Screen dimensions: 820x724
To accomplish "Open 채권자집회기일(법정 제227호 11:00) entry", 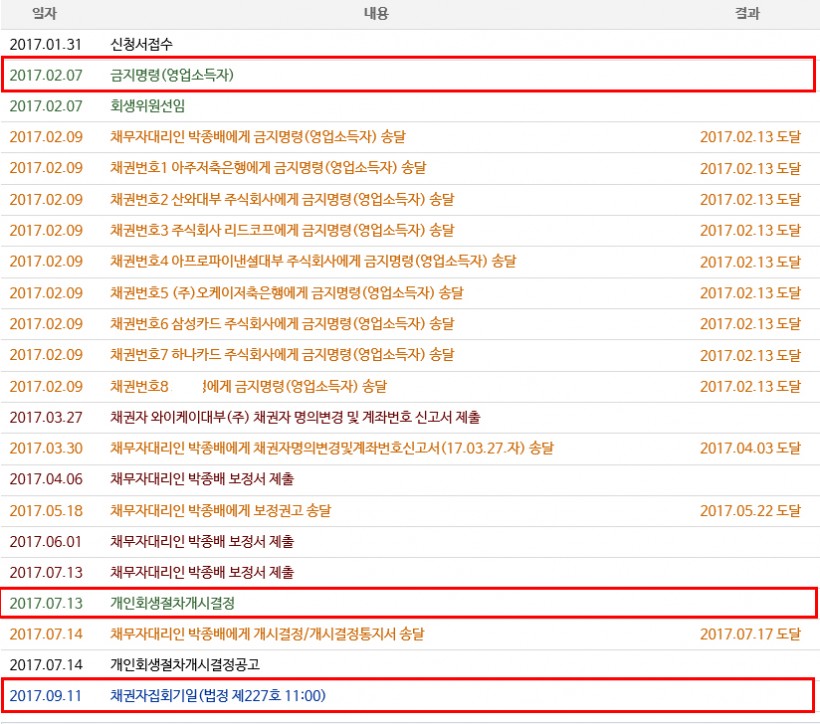I will [218, 696].
